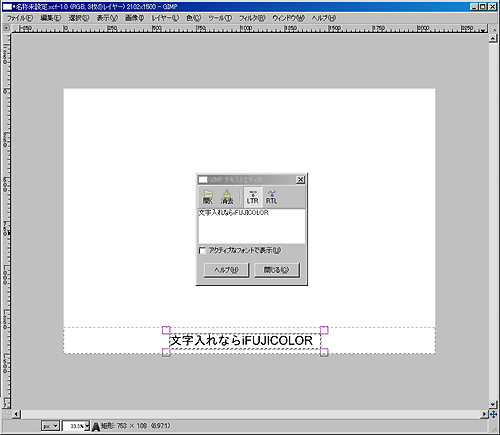Click the 矩形: 763 × 108 status text
Screen dimensions: 500x435
click(x=136, y=426)
